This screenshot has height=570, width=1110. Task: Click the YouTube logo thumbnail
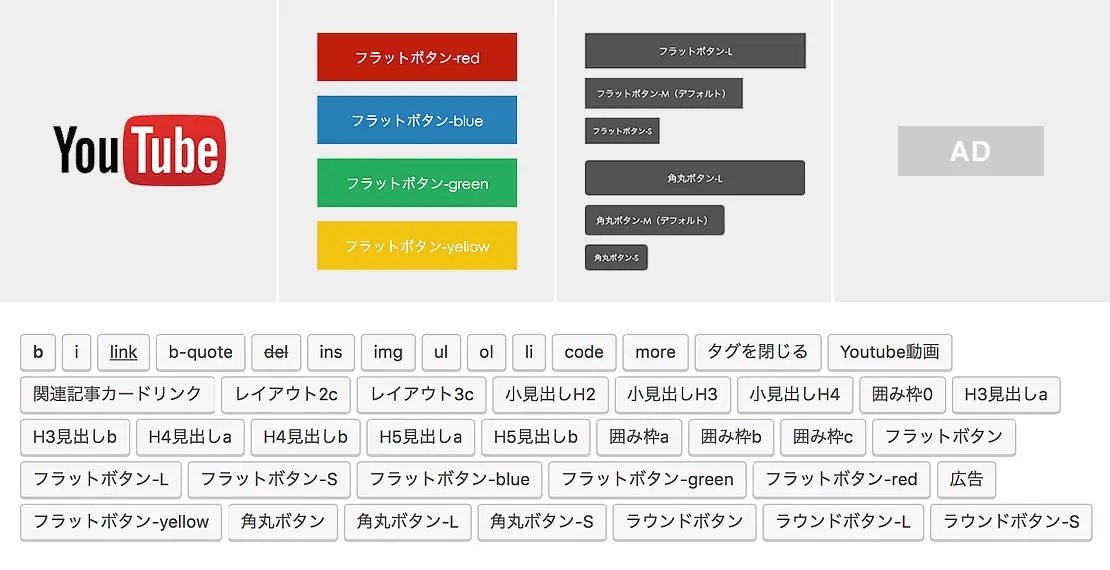tap(139, 150)
